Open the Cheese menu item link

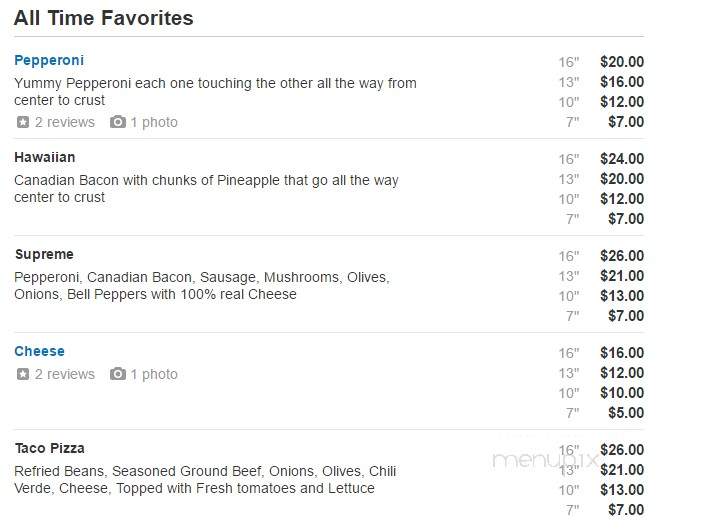click(x=39, y=351)
